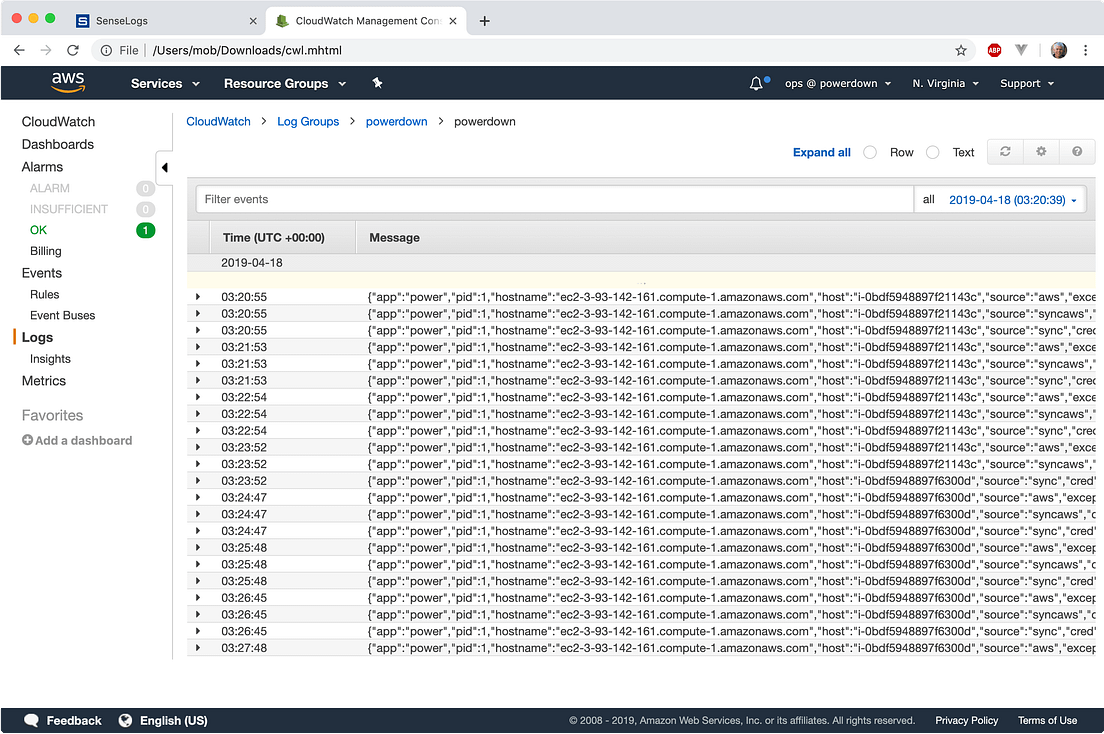The image size is (1104, 734).
Task: Click the Message column header
Action: pos(394,237)
